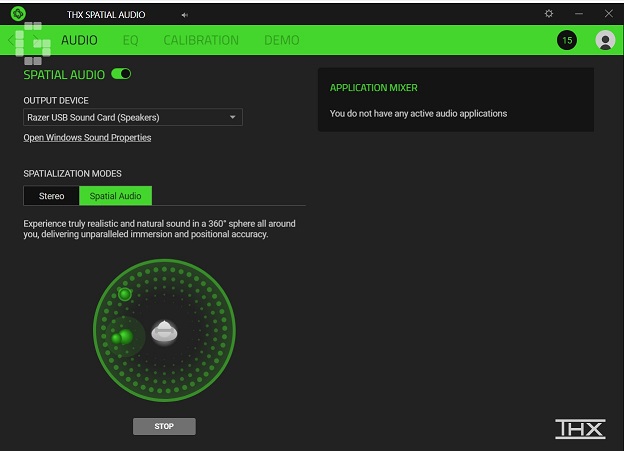Expand the Output Device dropdown arrow
This screenshot has height=451, width=624.
click(x=232, y=117)
